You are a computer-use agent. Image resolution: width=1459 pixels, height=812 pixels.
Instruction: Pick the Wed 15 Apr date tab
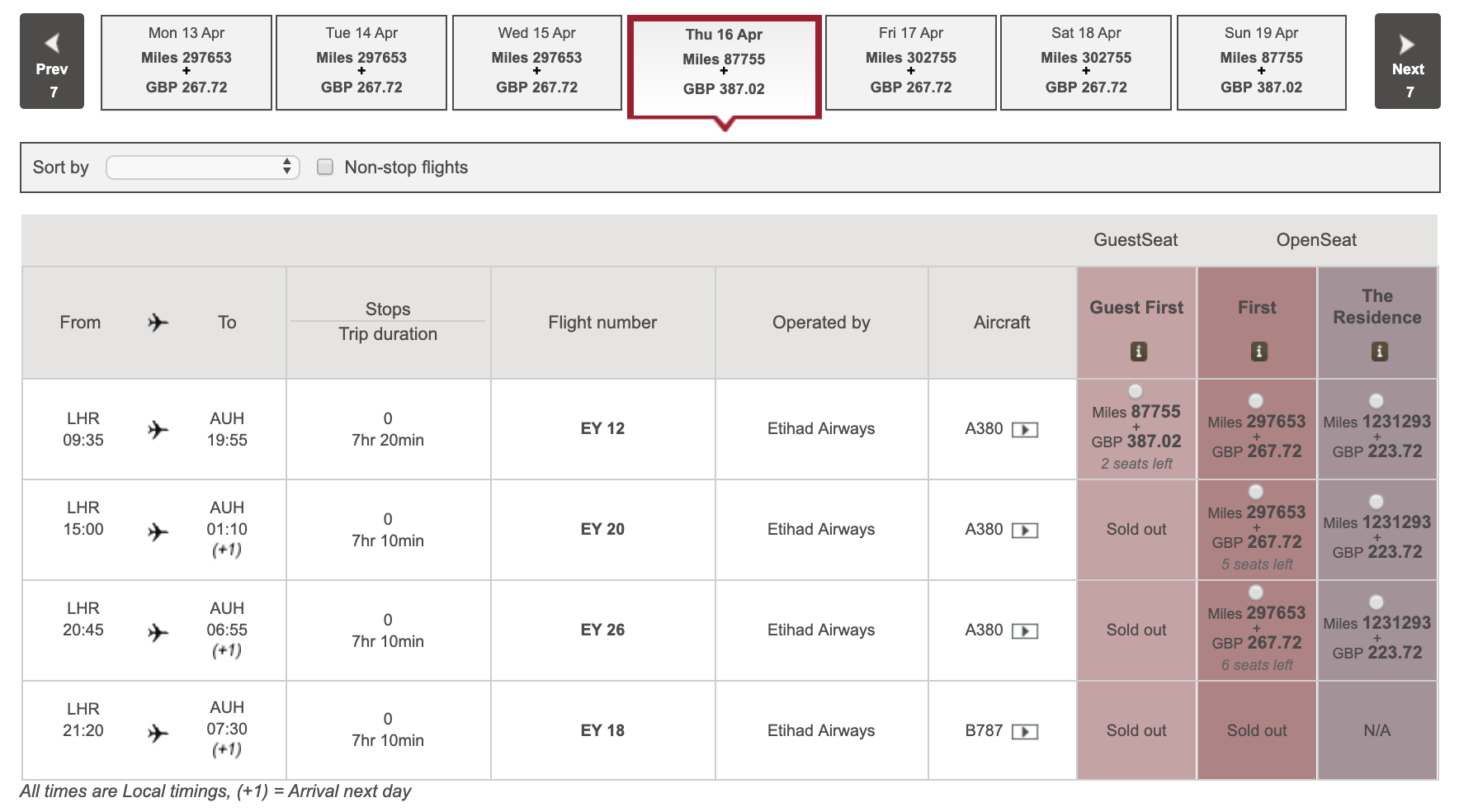pos(536,62)
